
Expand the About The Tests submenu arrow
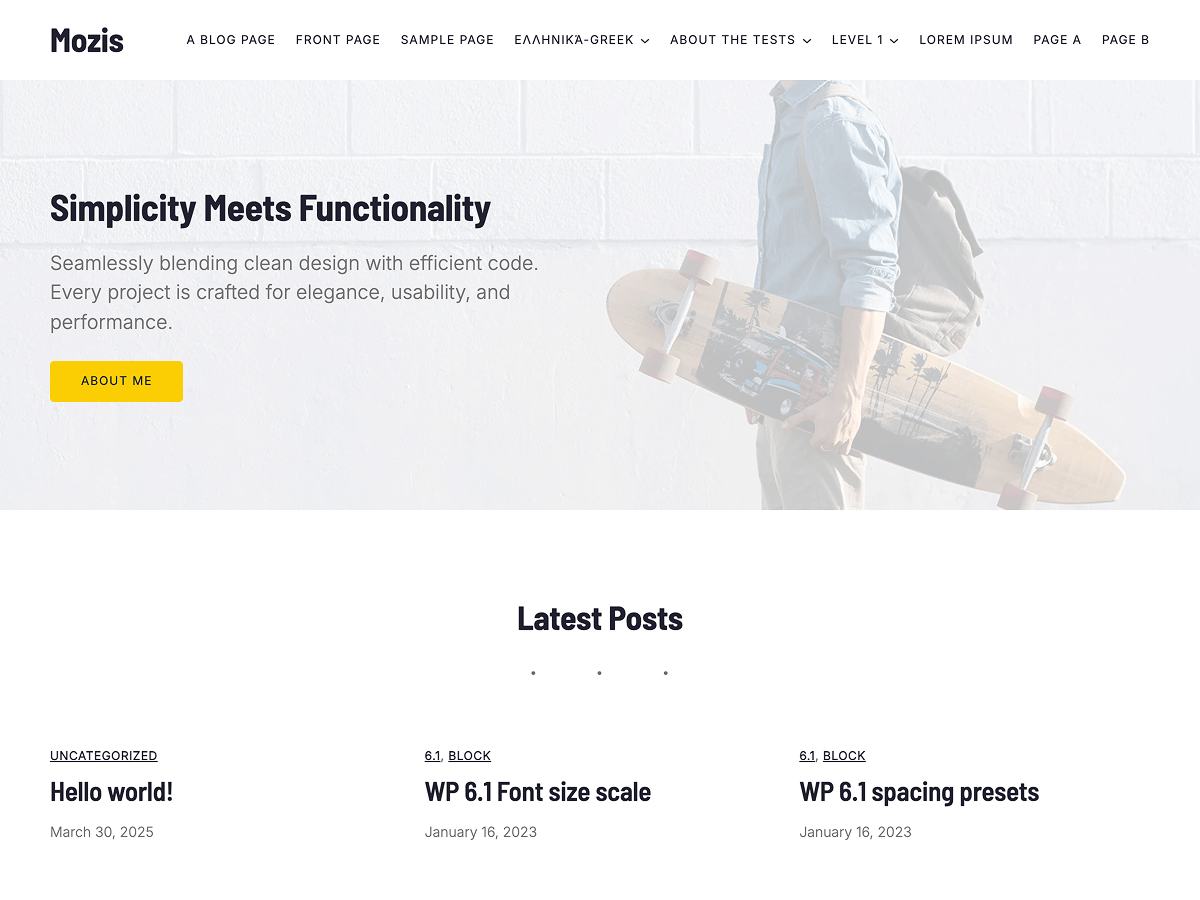pos(807,41)
